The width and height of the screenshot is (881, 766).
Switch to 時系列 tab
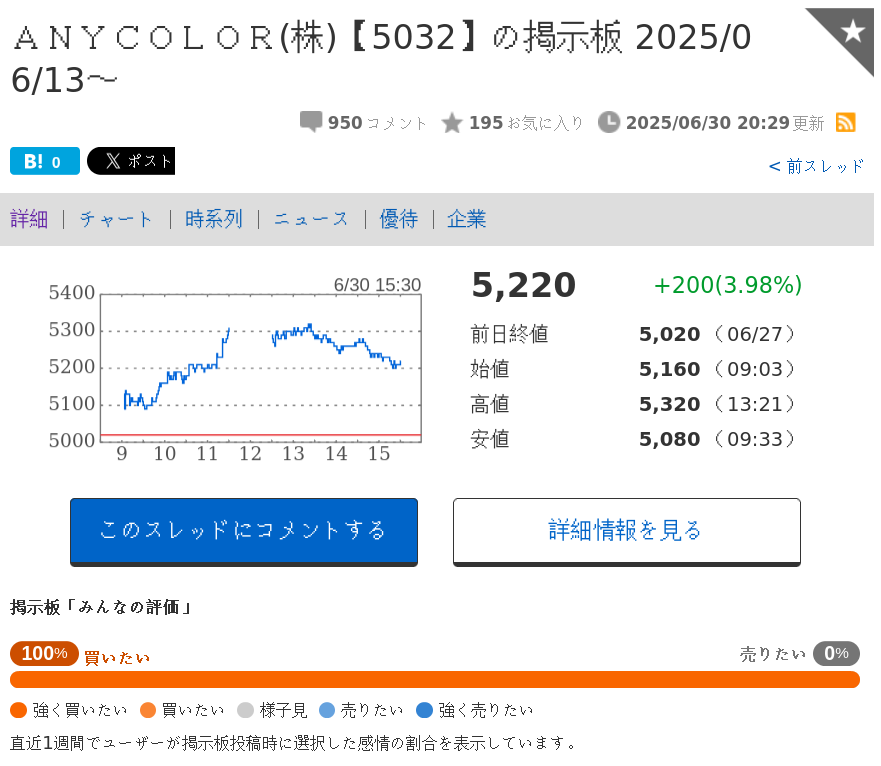tap(214, 219)
